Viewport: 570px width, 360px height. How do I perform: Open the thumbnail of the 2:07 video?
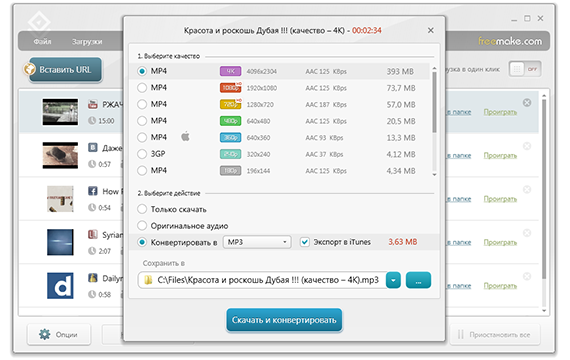click(60, 242)
